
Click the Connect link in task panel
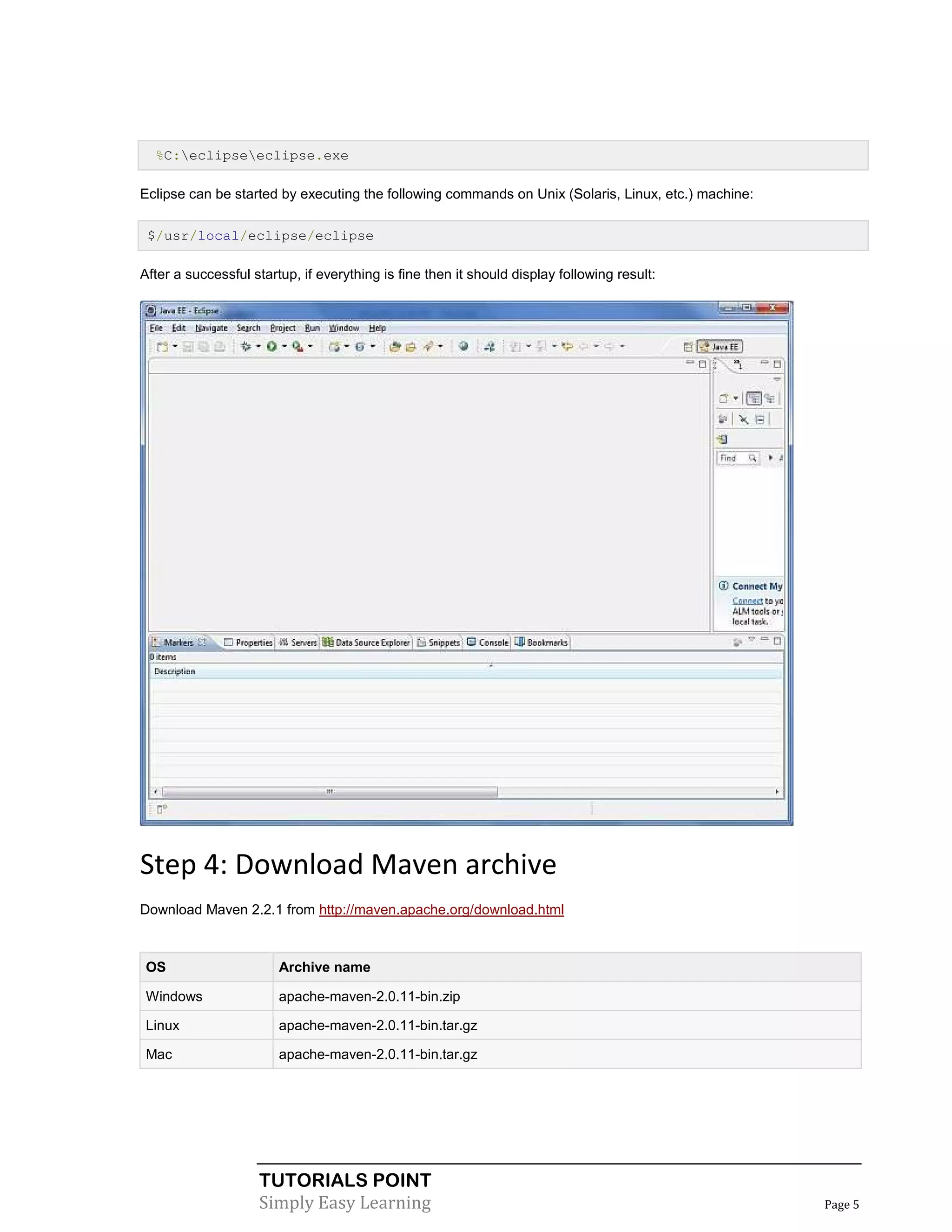click(747, 601)
